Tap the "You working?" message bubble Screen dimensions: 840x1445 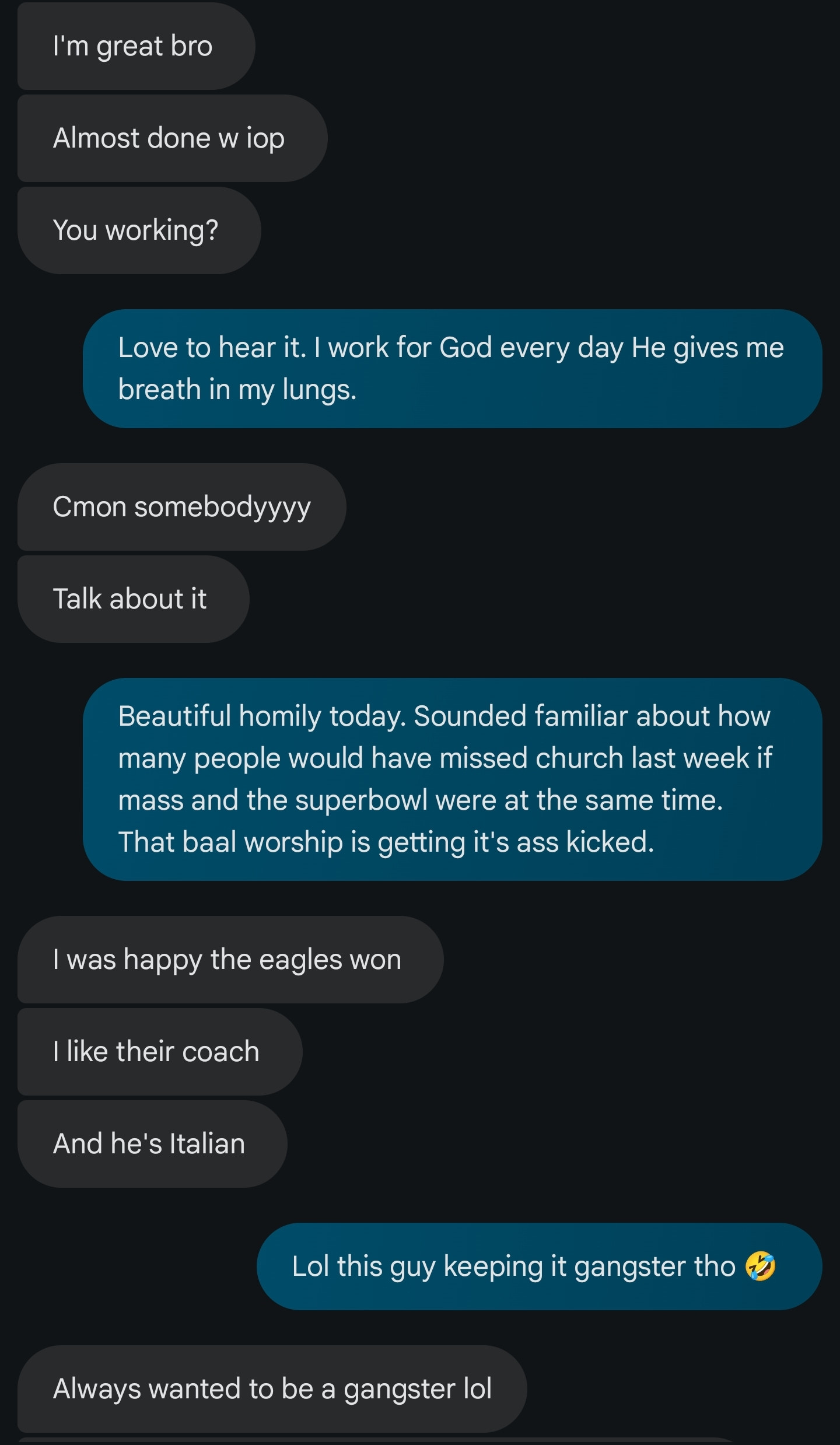pos(139,230)
